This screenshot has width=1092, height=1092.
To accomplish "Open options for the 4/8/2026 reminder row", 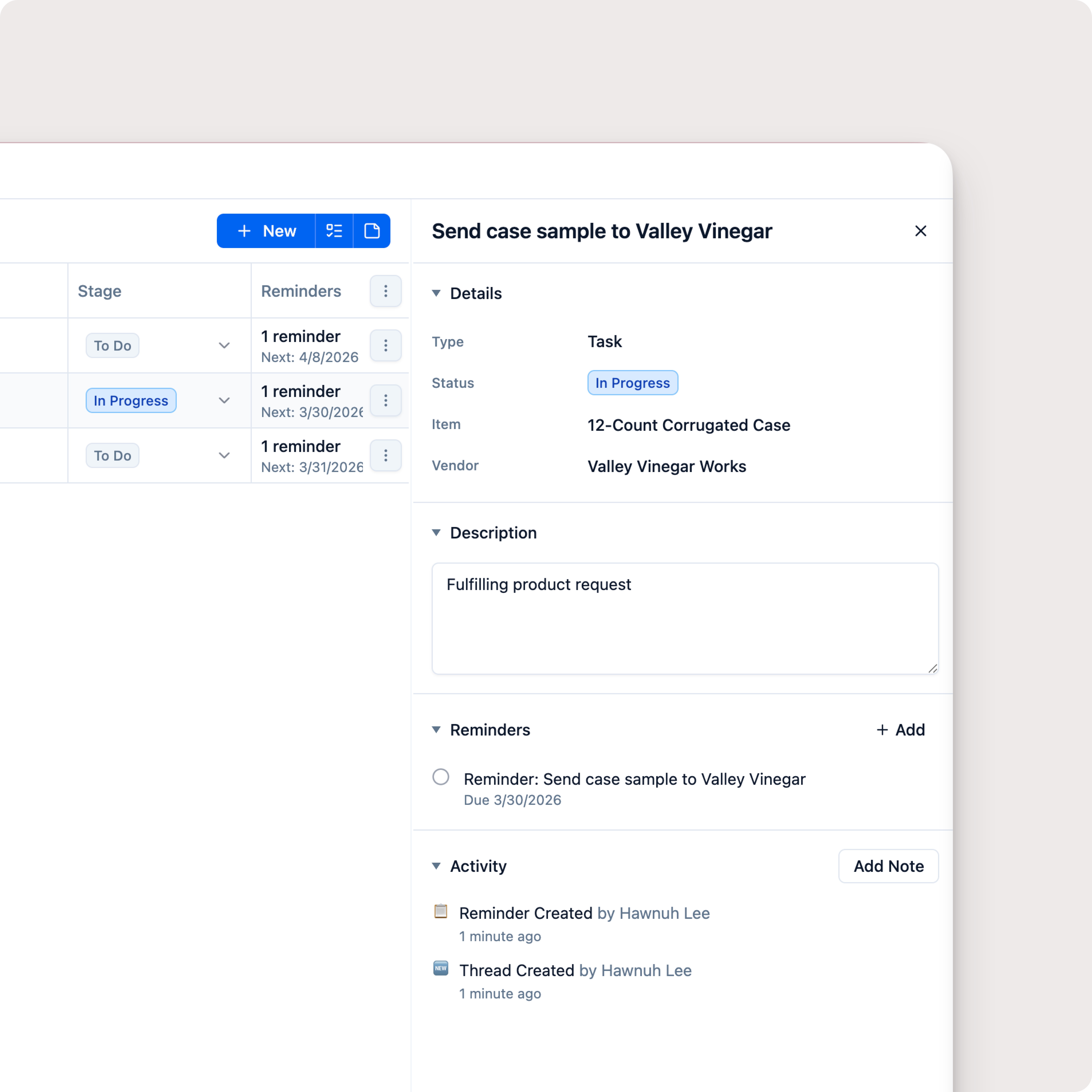I will [386, 345].
